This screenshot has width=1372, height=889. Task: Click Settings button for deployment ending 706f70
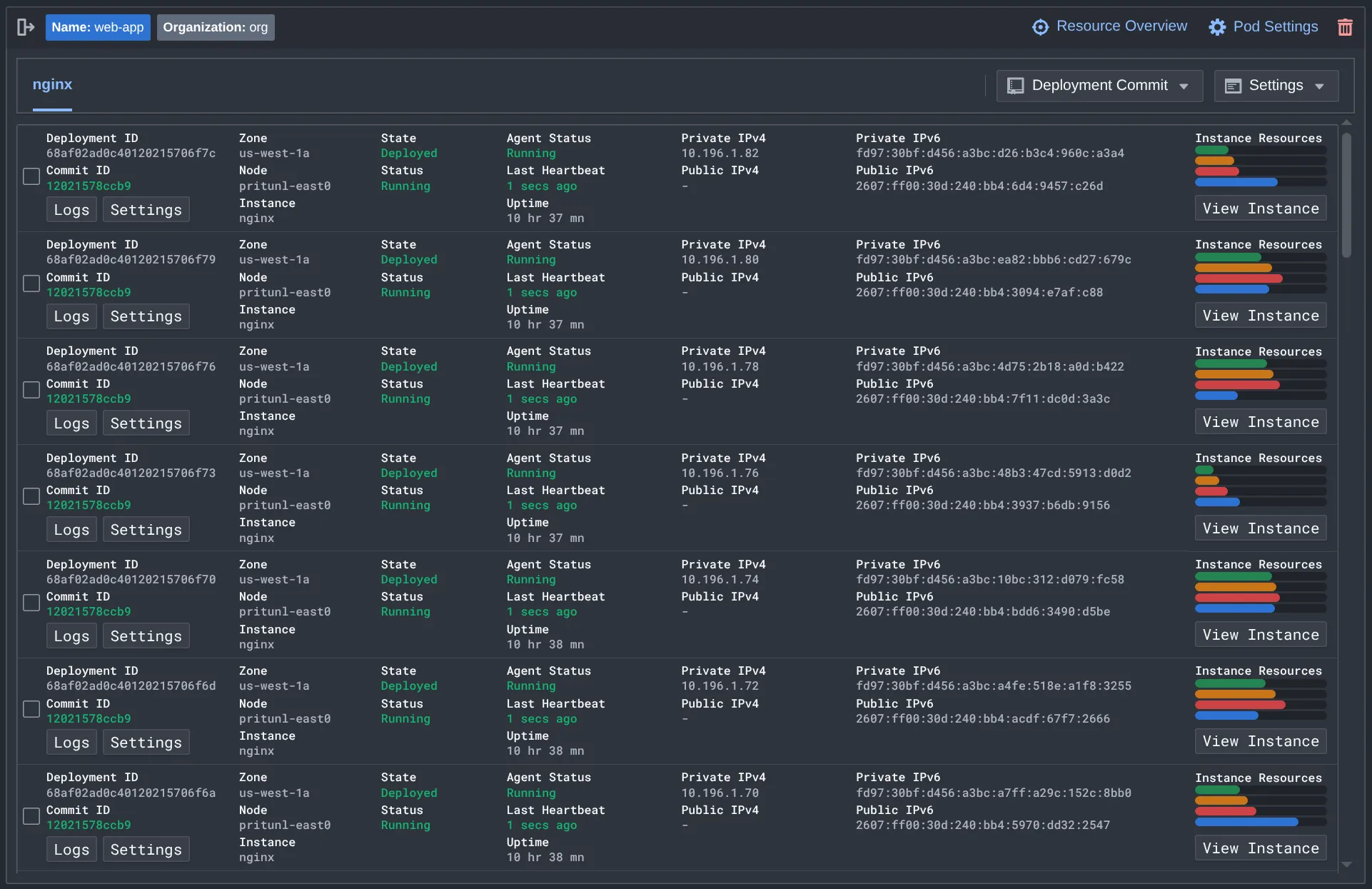(x=146, y=636)
